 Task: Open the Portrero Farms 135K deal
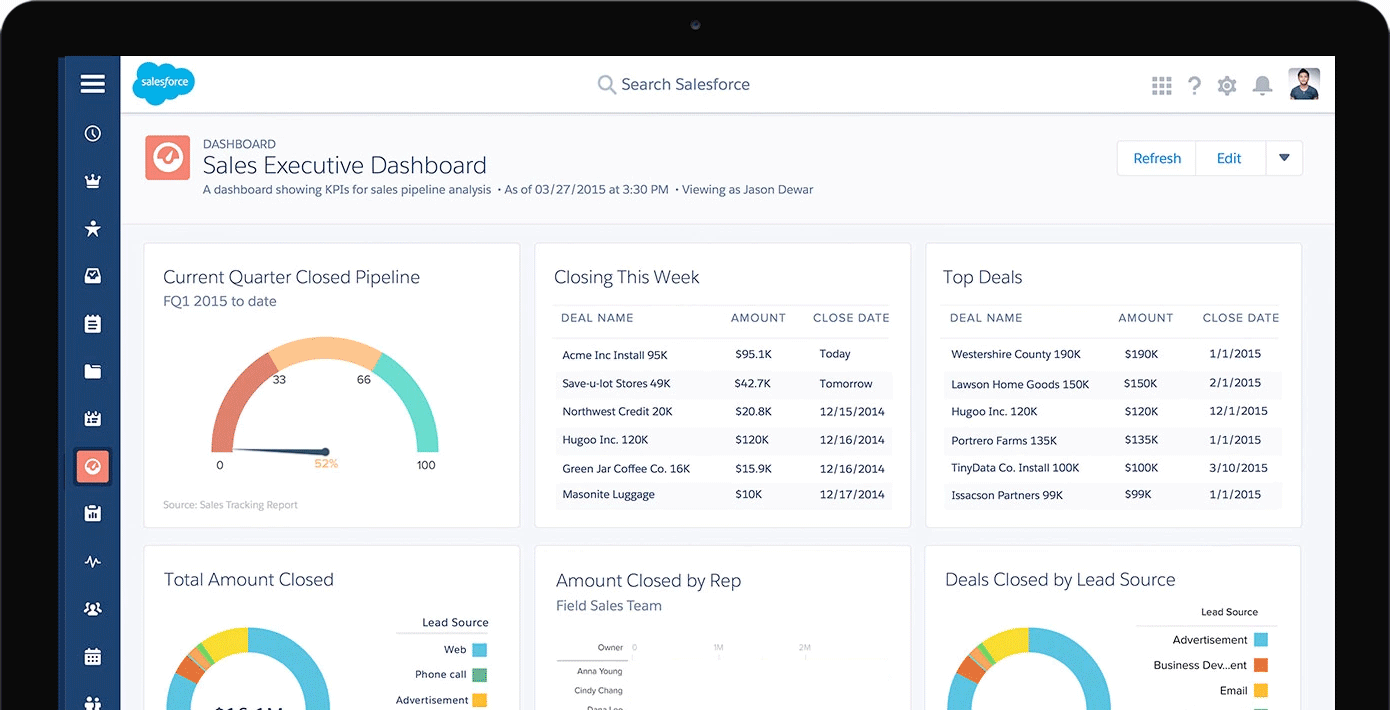(x=1004, y=440)
